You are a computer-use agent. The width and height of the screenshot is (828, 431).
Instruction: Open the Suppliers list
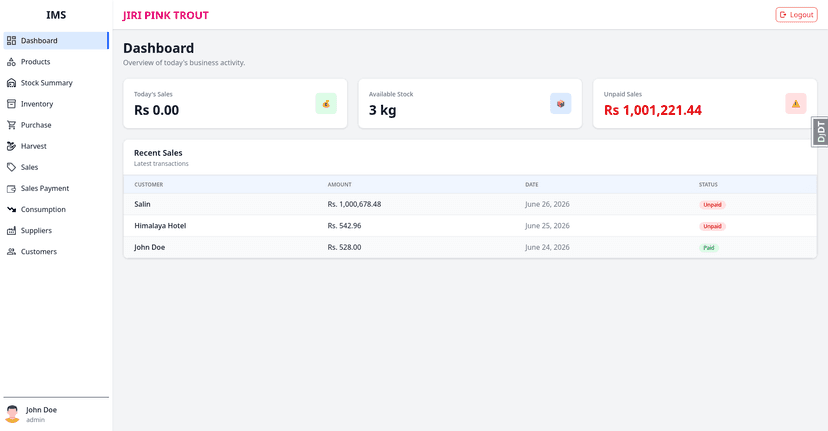coord(56,231)
